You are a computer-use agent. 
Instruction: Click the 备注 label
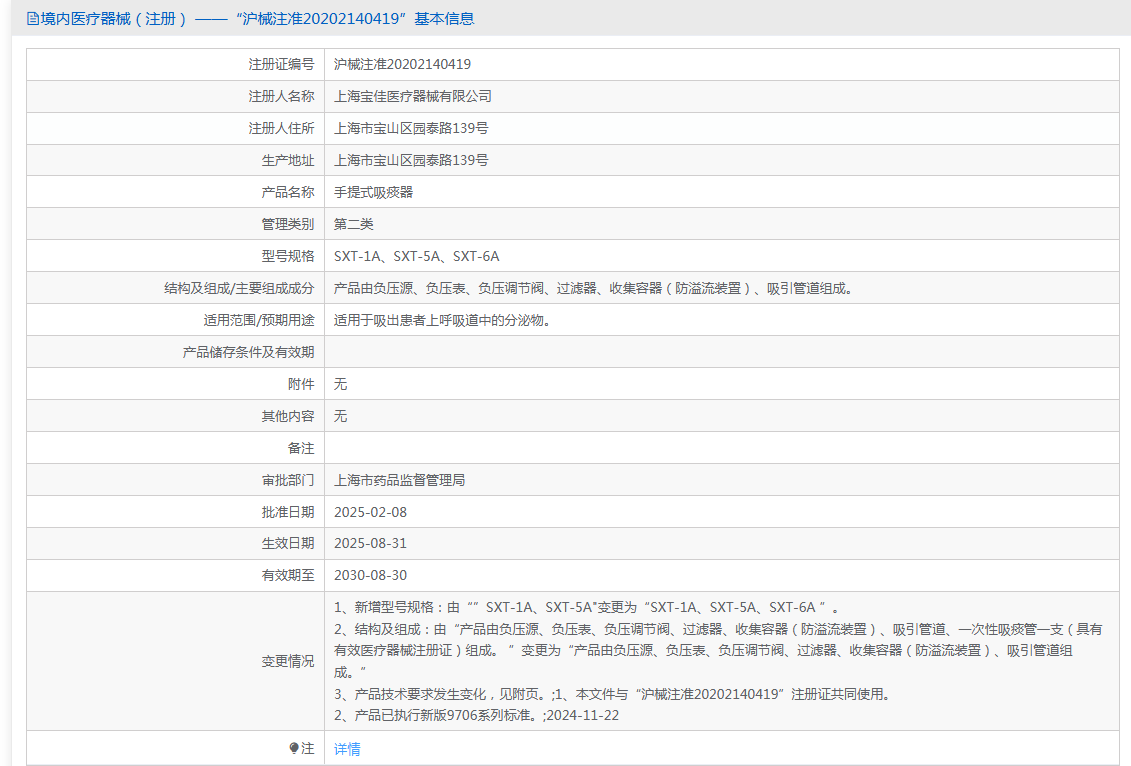tap(301, 448)
